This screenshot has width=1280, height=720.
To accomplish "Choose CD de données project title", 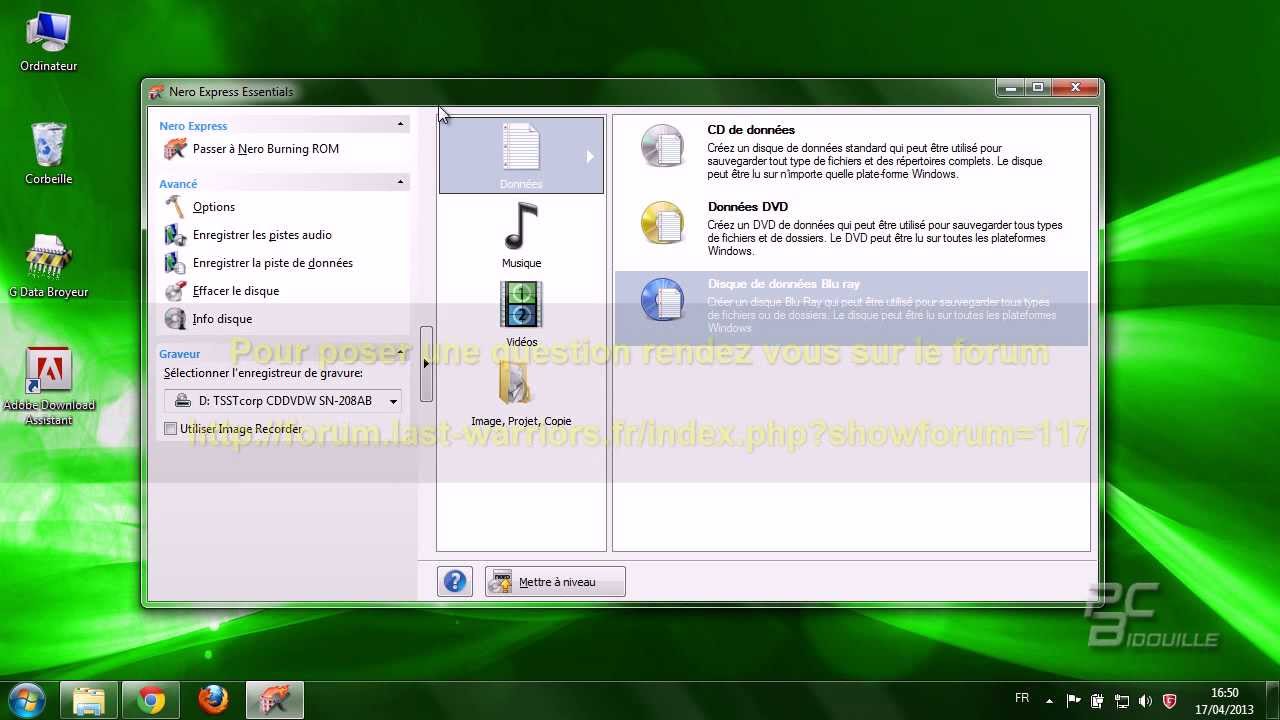I will point(751,130).
